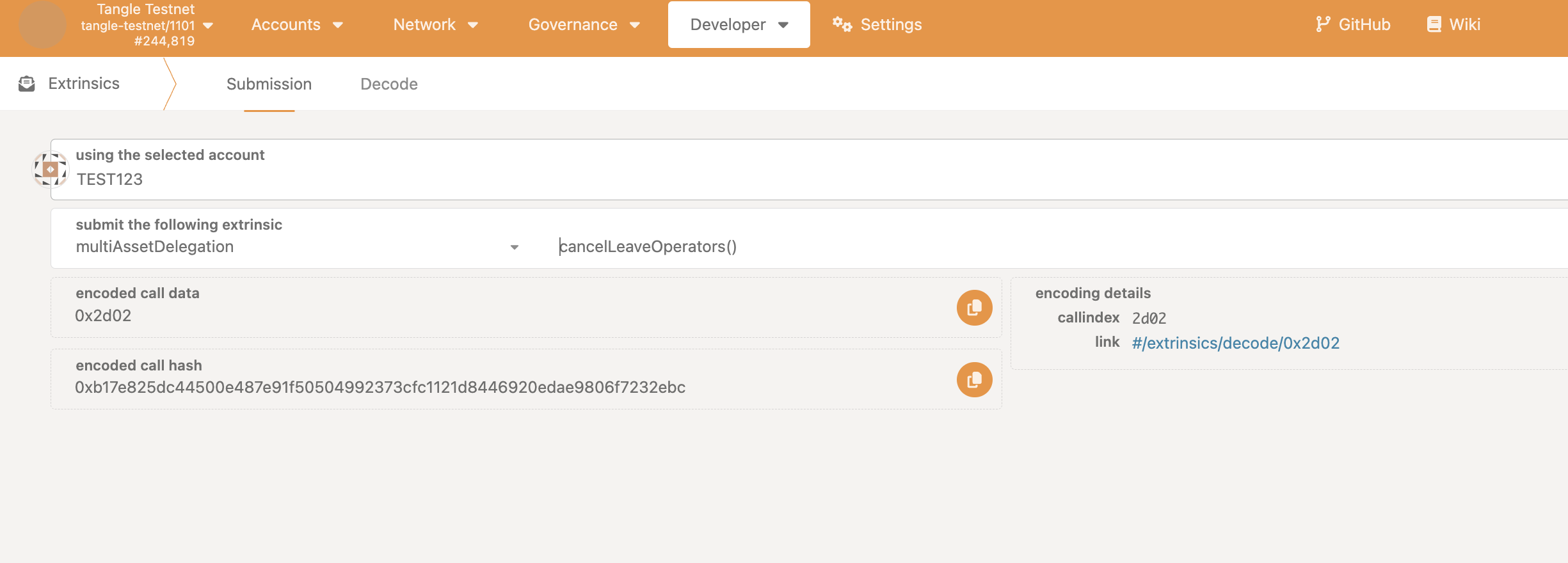Viewport: 1568px width, 563px height.
Task: Click the GitHub branch icon
Action: click(x=1322, y=24)
